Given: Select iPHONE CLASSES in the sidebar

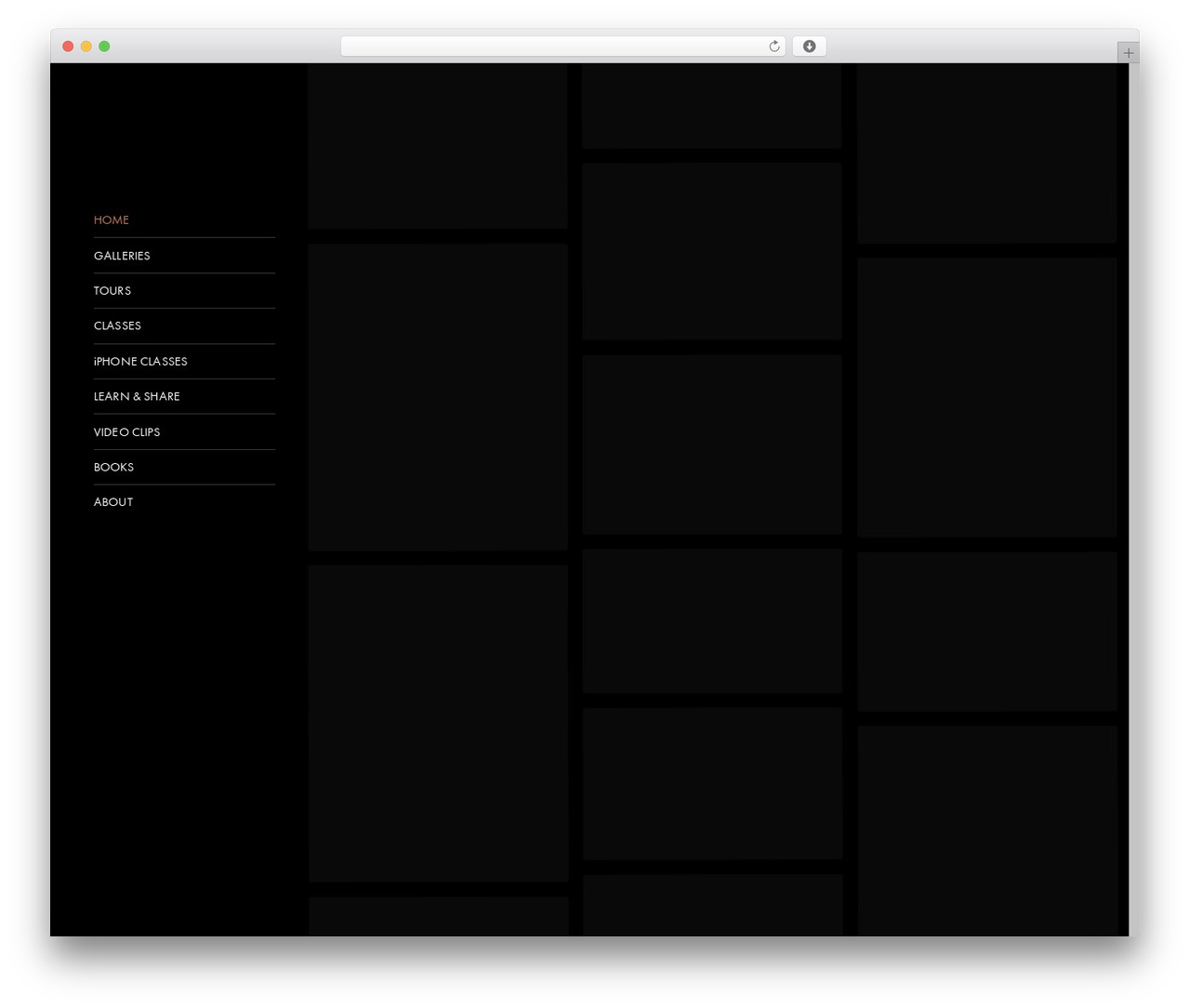Looking at the screenshot, I should (x=140, y=362).
